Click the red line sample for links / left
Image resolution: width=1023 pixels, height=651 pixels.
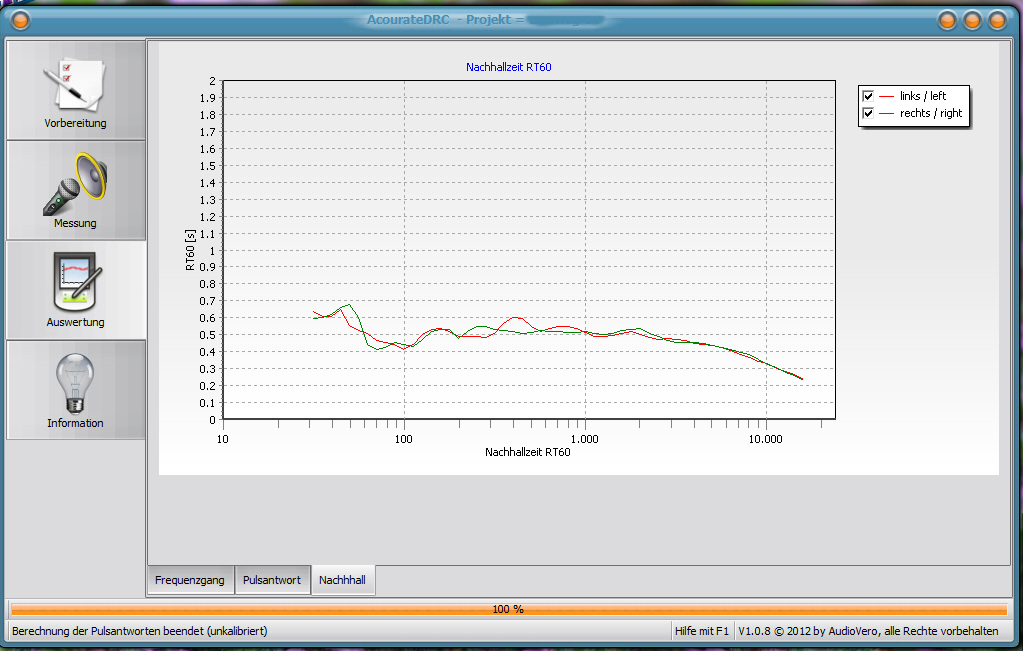[887, 96]
